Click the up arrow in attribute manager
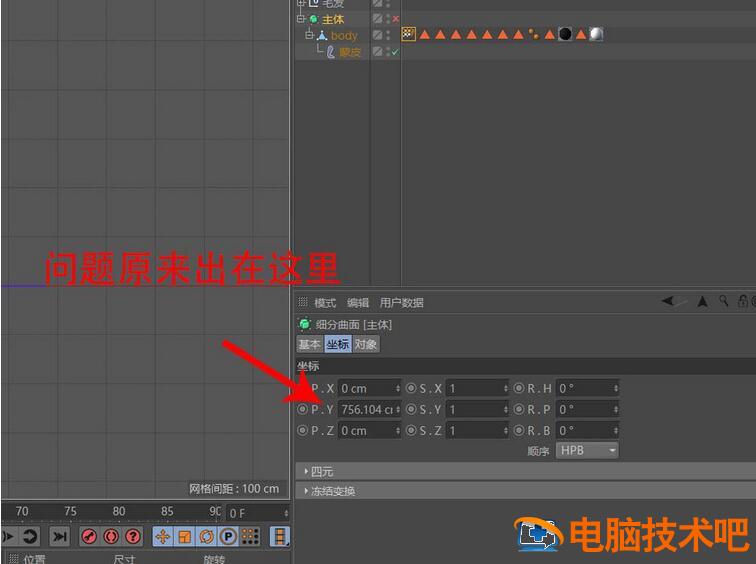 tap(703, 302)
